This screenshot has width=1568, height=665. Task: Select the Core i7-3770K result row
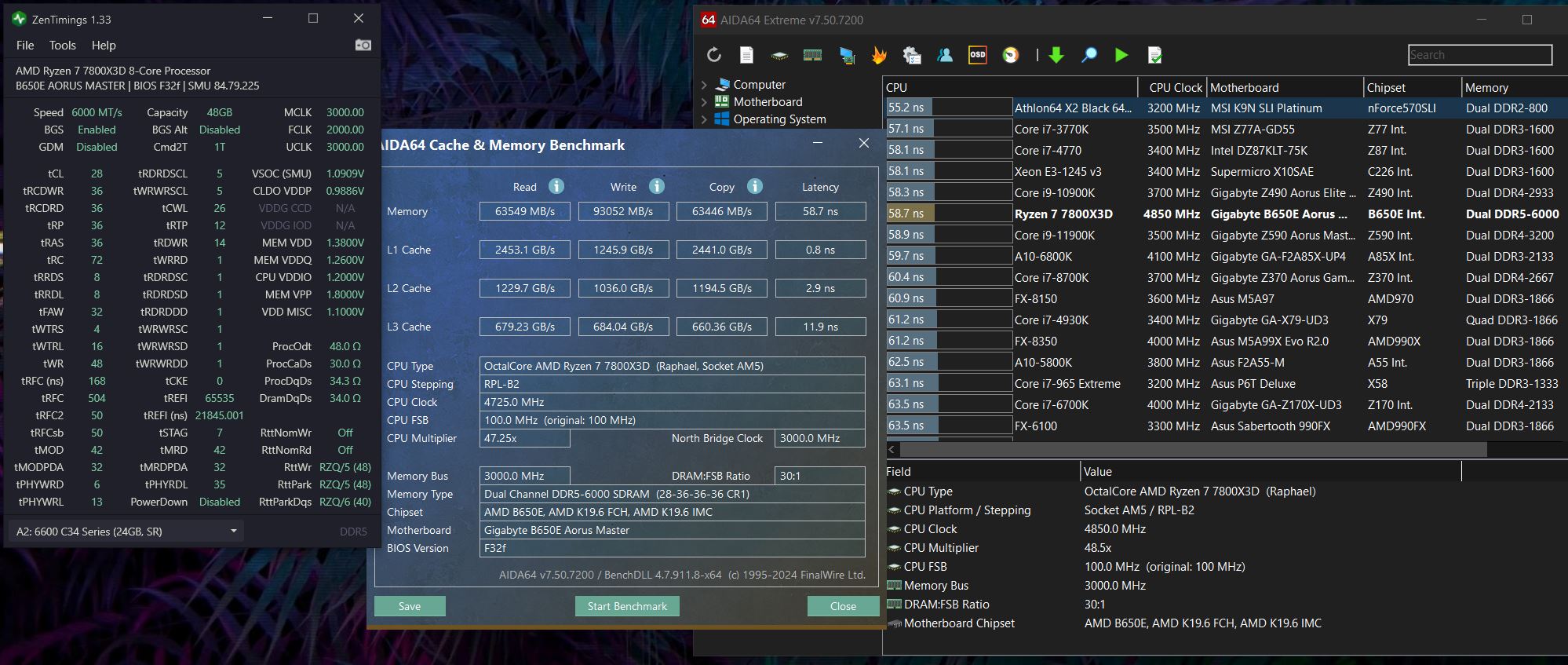pyautogui.click(x=1225, y=130)
